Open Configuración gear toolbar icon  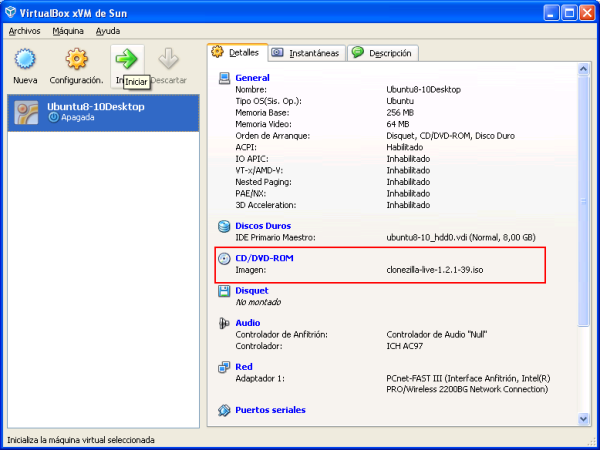coord(77,60)
